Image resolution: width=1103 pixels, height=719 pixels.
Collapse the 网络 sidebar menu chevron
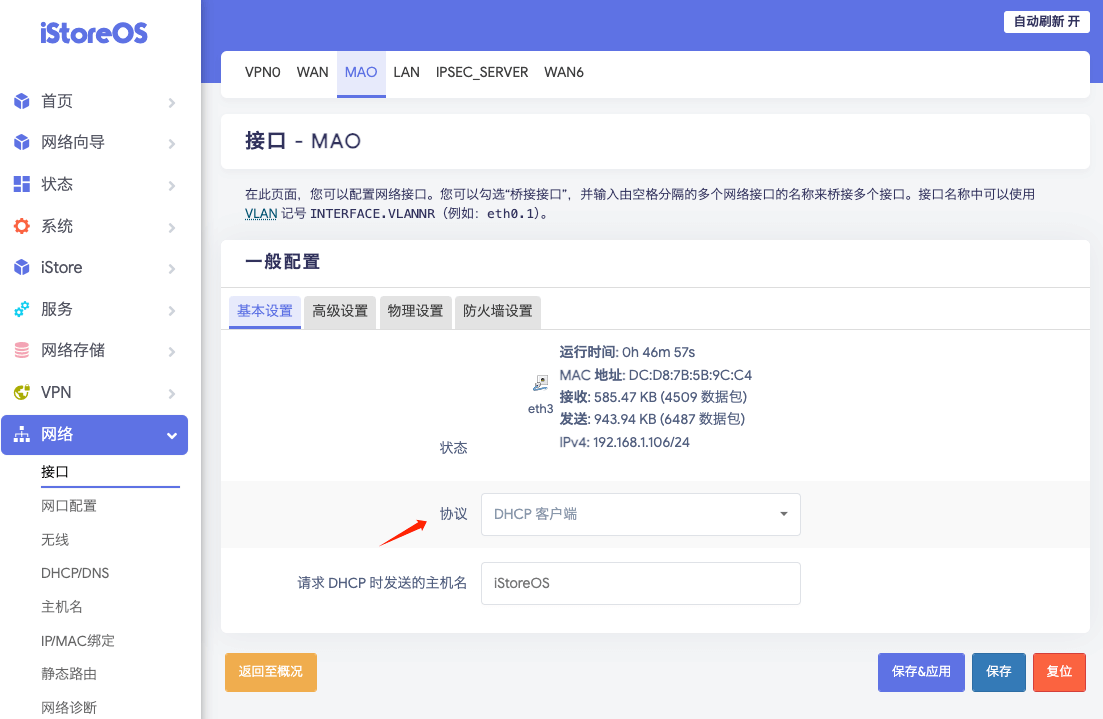[171, 435]
